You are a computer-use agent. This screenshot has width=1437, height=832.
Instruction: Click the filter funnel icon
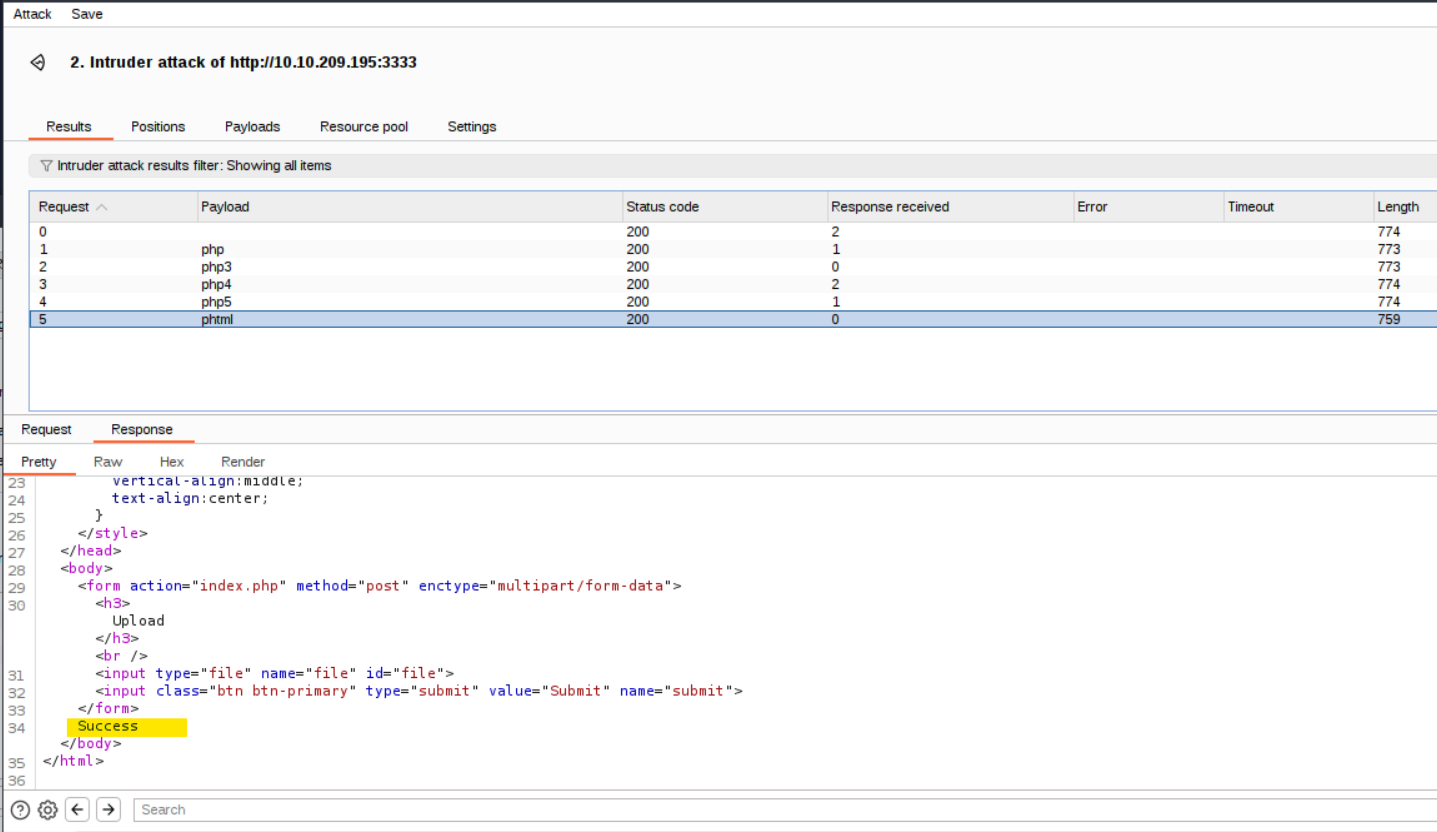click(46, 166)
